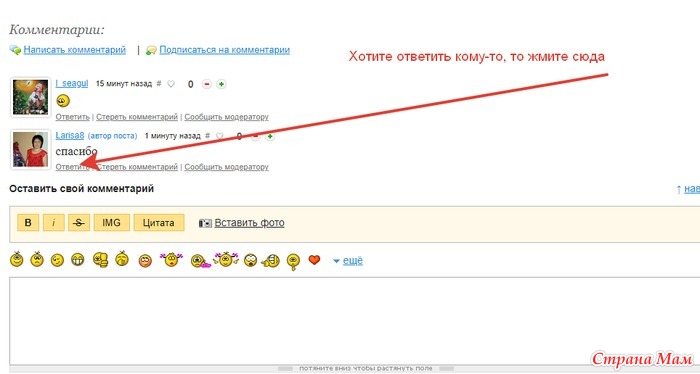Click the green plus vote on l_seagul's comment
Image resolution: width=700 pixels, height=374 pixels.
(221, 84)
